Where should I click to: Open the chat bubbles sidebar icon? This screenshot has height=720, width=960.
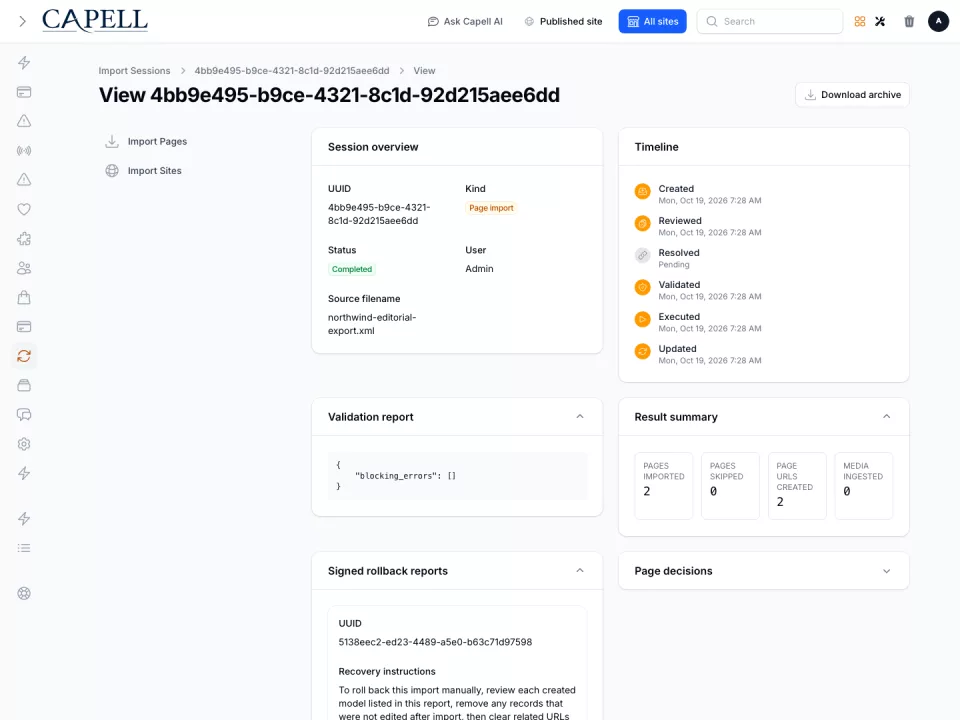[x=24, y=414]
